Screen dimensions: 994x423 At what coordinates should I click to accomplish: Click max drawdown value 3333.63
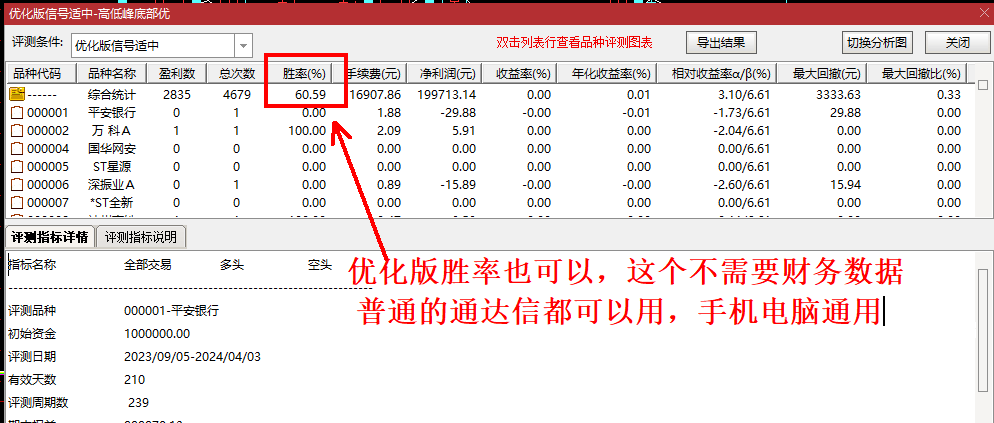pyautogui.click(x=839, y=95)
